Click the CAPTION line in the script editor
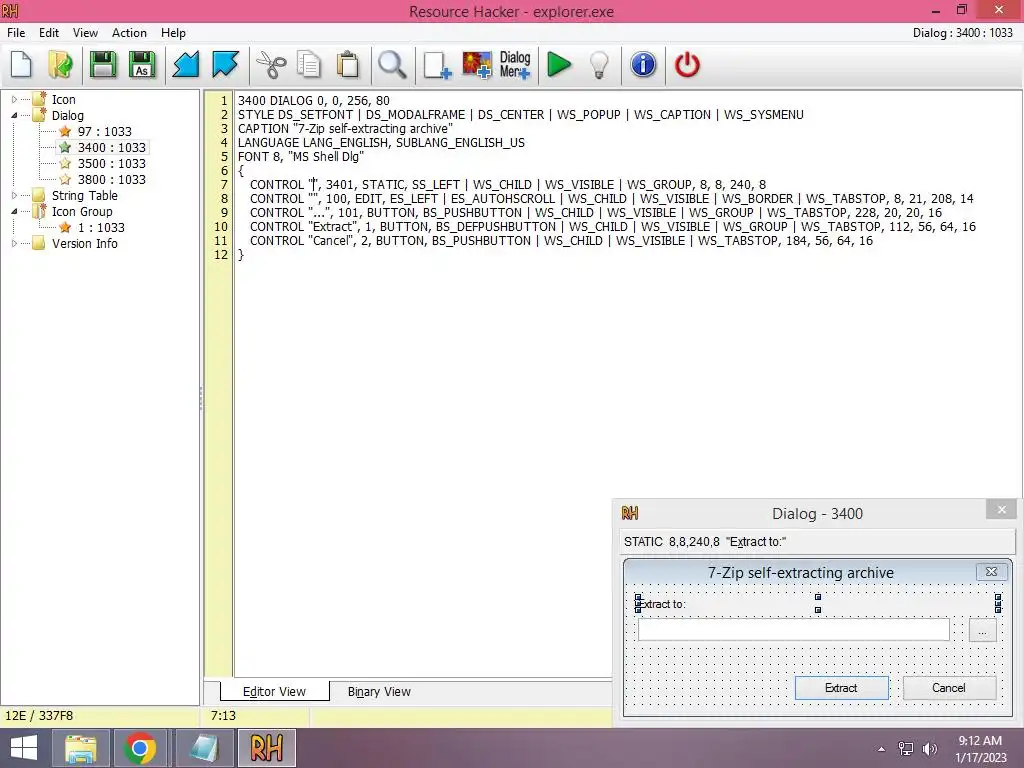 (x=345, y=129)
